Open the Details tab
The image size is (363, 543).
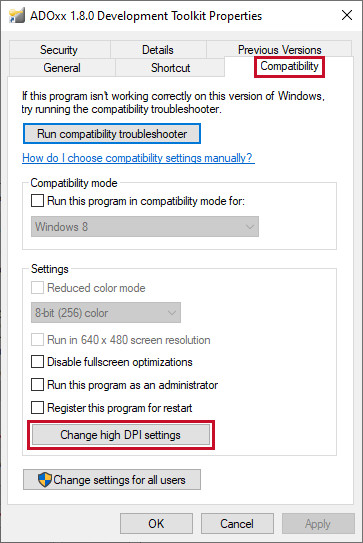[x=158, y=50]
